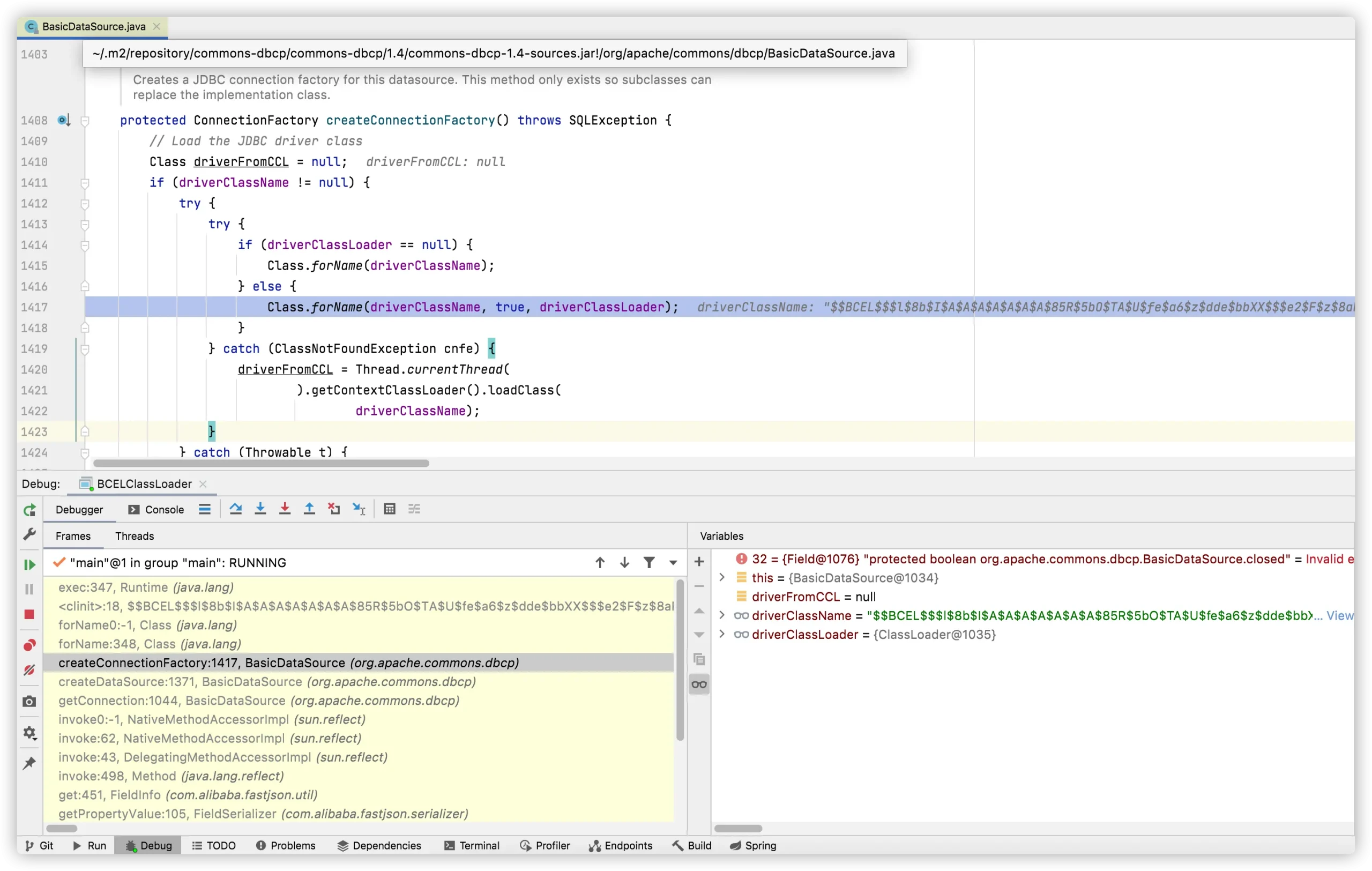Open the thread selector dropdown arrow
The height and width of the screenshot is (871, 1372).
click(673, 563)
